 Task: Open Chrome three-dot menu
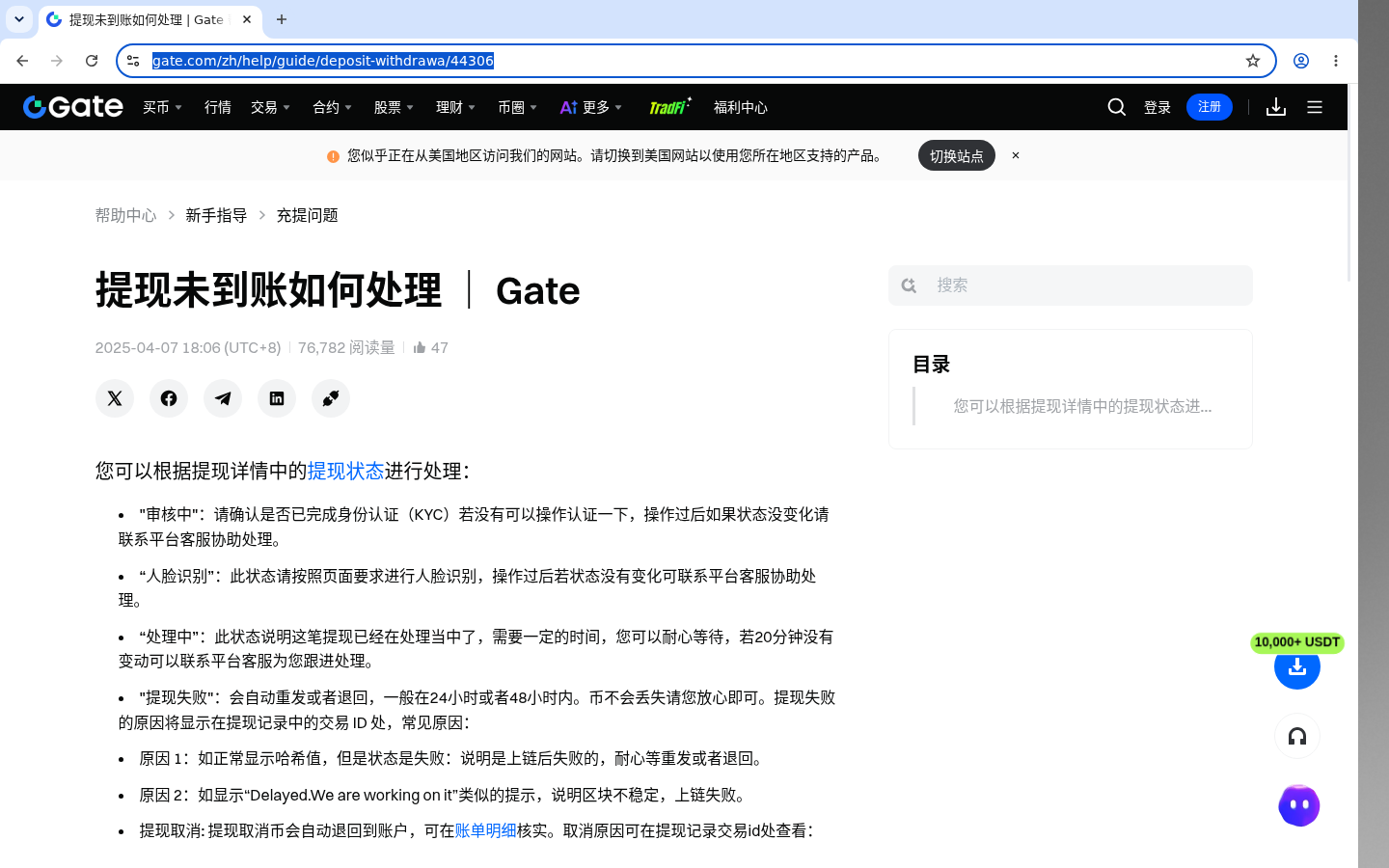pos(1336,61)
